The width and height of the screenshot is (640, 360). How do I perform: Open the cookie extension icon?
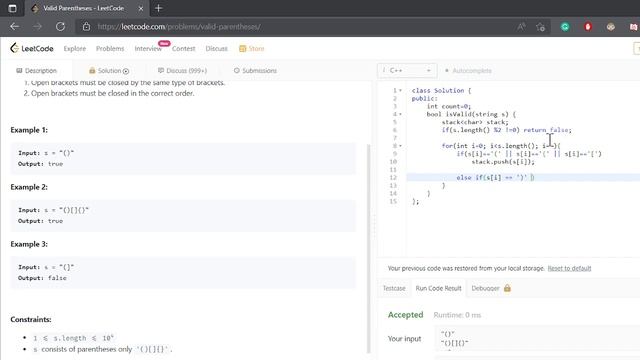click(611, 27)
